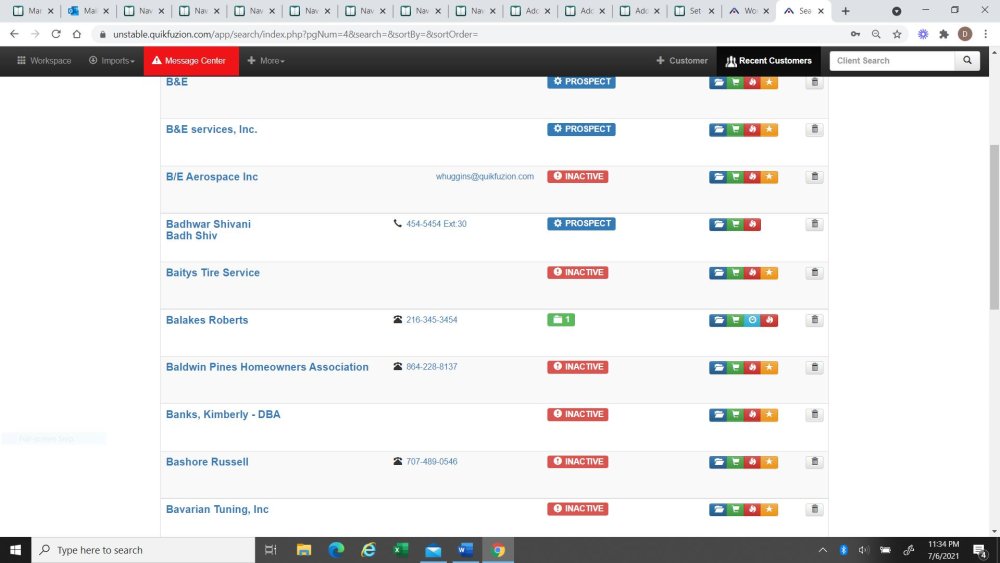Open Word from the taskbar

coord(466,550)
